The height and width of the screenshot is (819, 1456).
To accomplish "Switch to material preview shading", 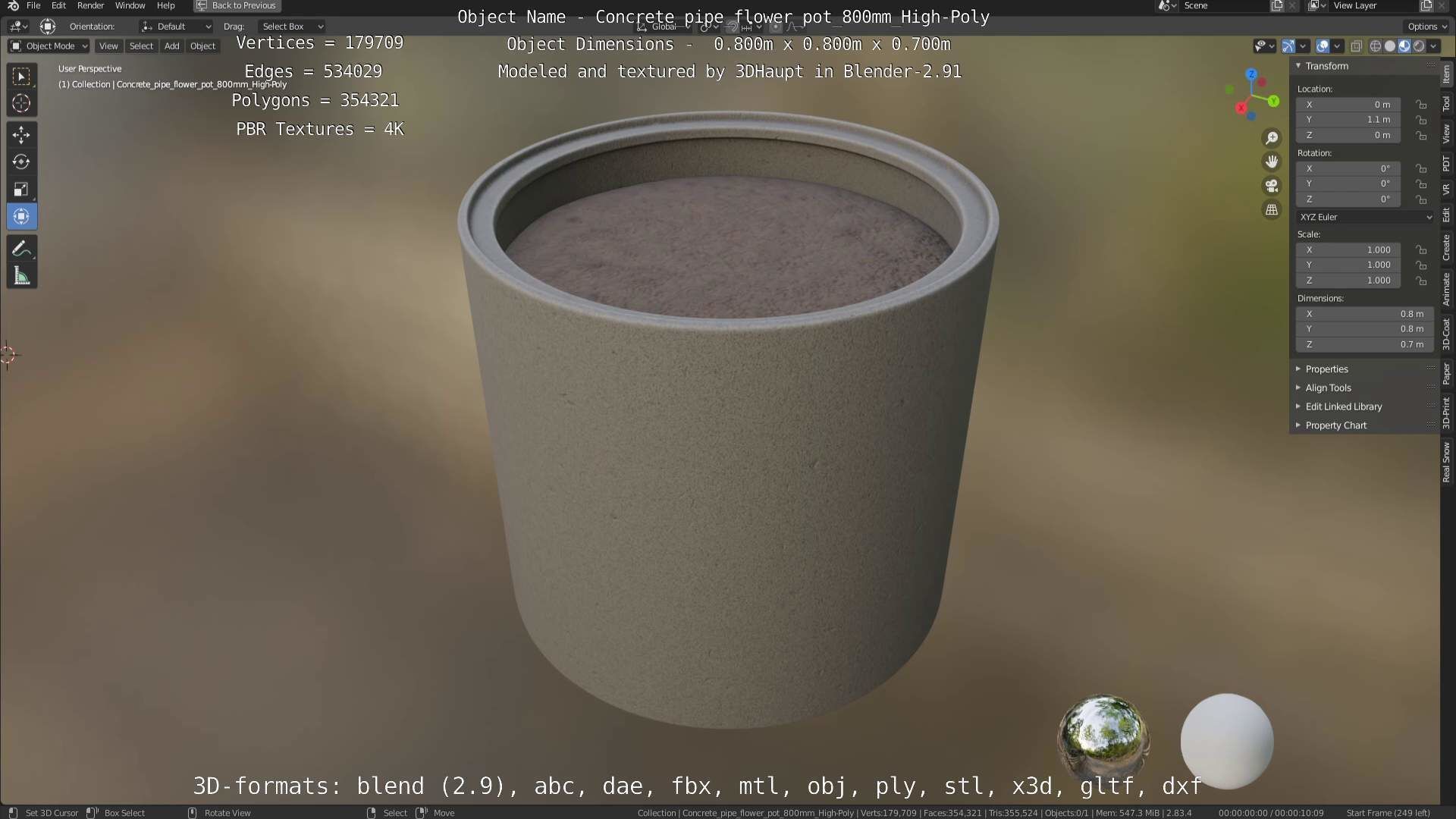I will click(x=1404, y=46).
